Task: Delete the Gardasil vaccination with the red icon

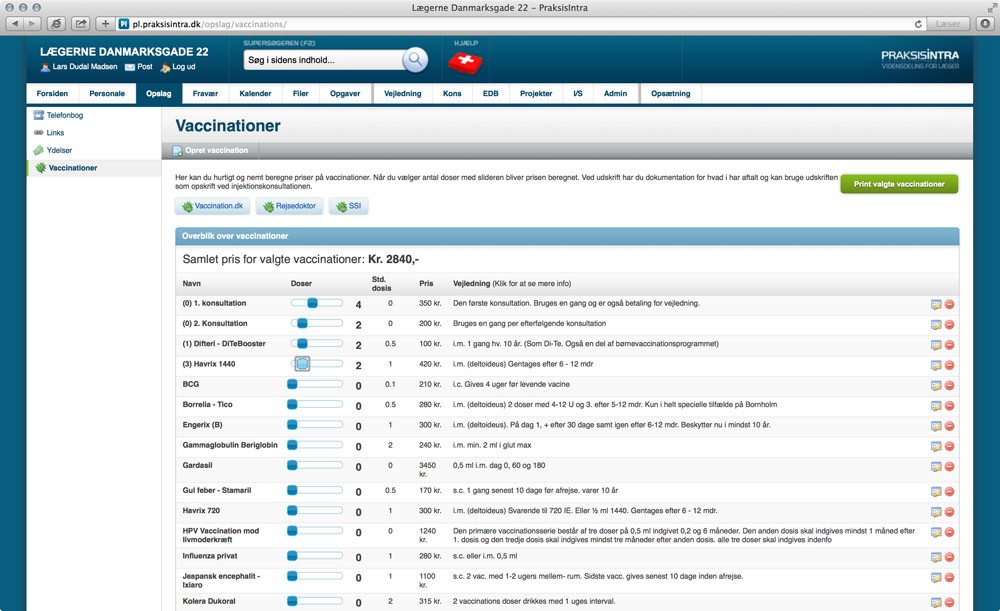Action: coord(949,466)
